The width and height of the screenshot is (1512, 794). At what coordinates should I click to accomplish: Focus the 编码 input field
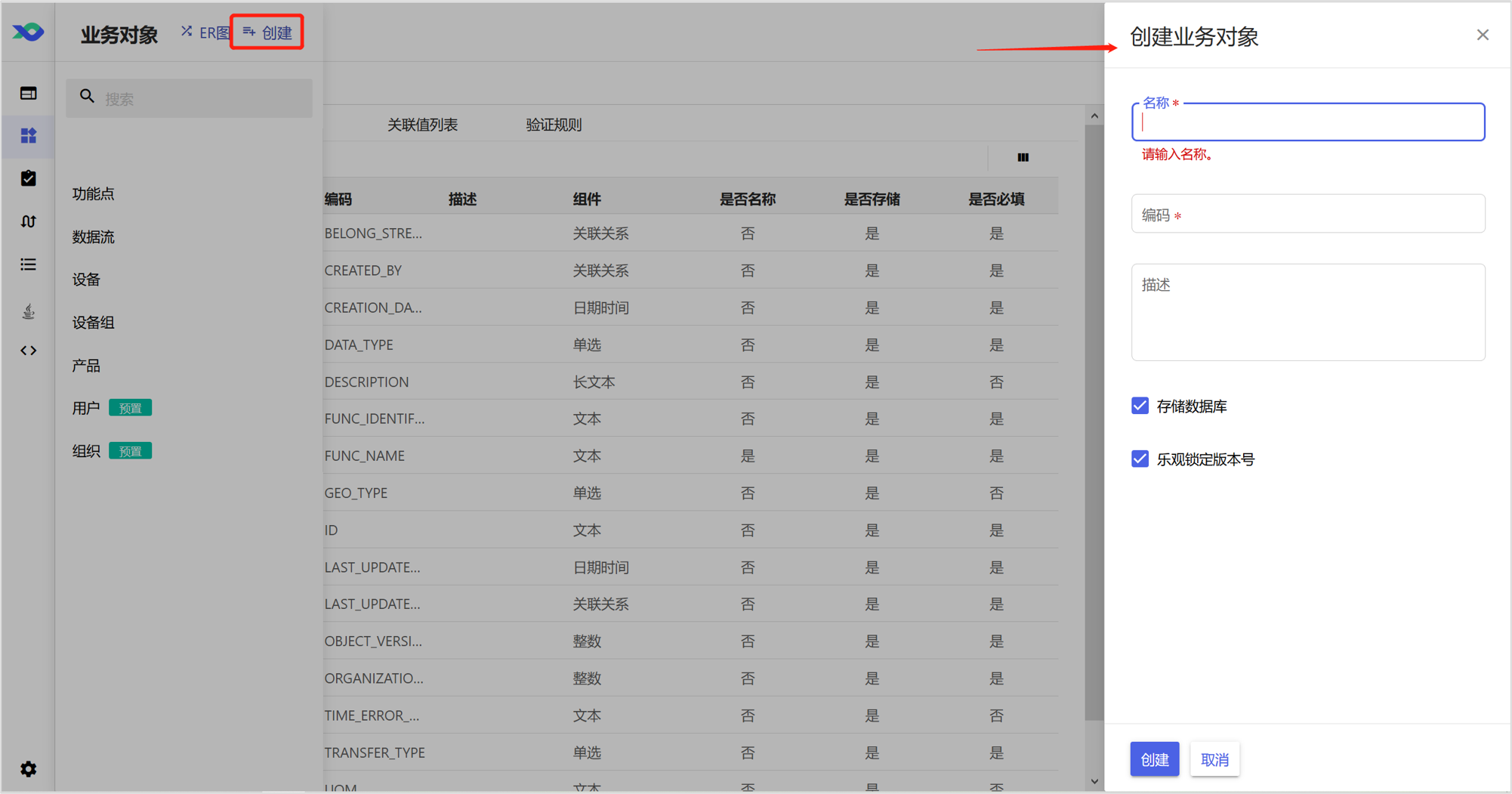(x=1308, y=214)
